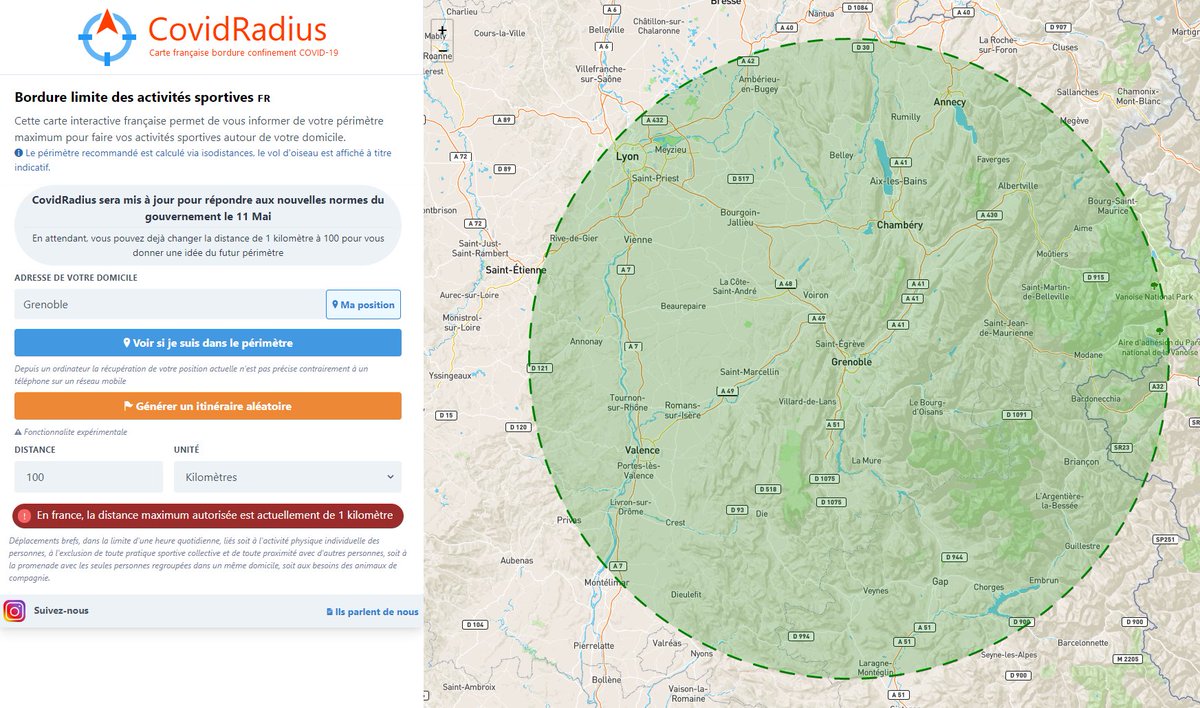Click the CovidRadius crosshair logo icon
Viewport: 1200px width, 708px height.
[x=106, y=36]
